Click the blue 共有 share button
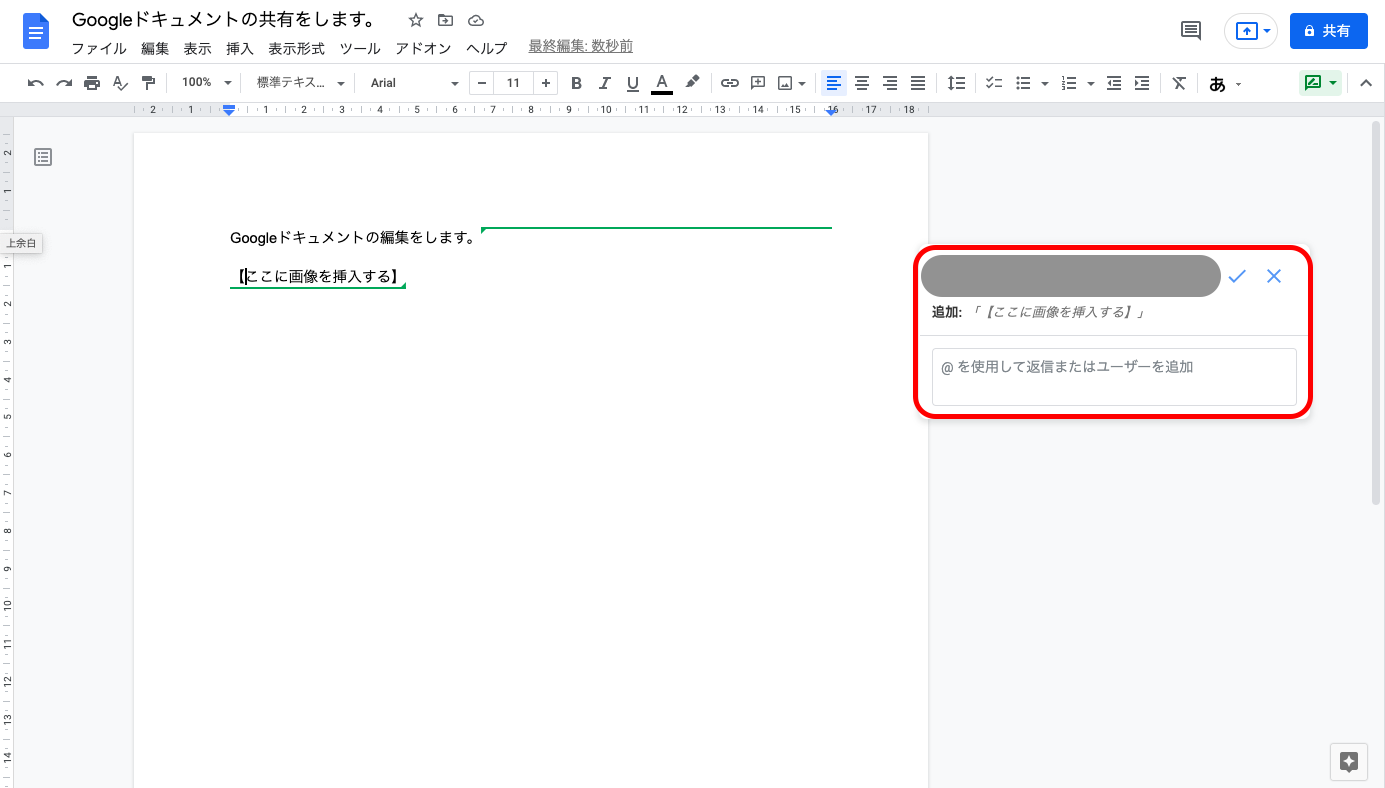The height and width of the screenshot is (788, 1385). pyautogui.click(x=1328, y=31)
